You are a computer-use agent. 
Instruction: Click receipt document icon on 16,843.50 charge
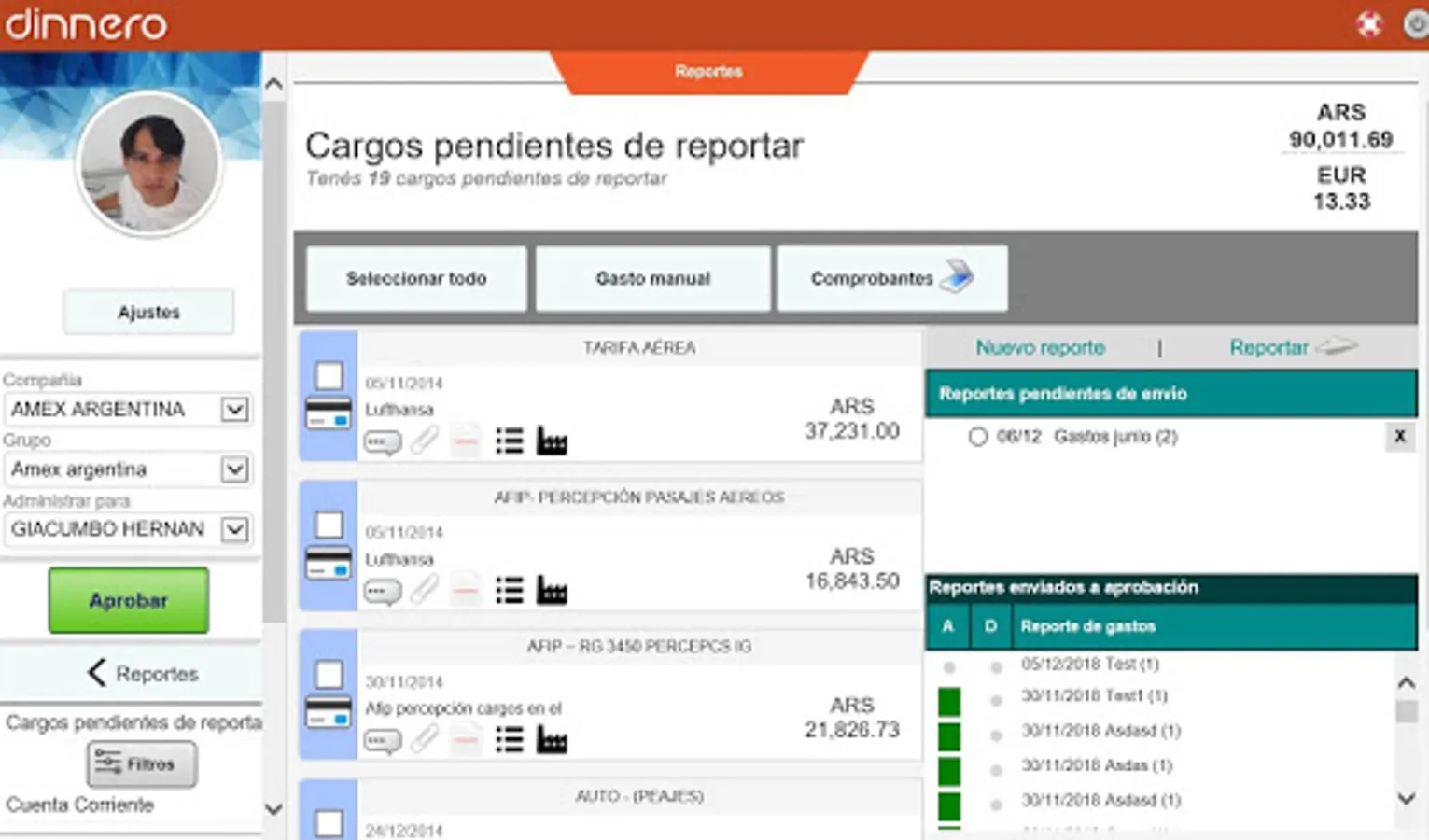(x=466, y=590)
